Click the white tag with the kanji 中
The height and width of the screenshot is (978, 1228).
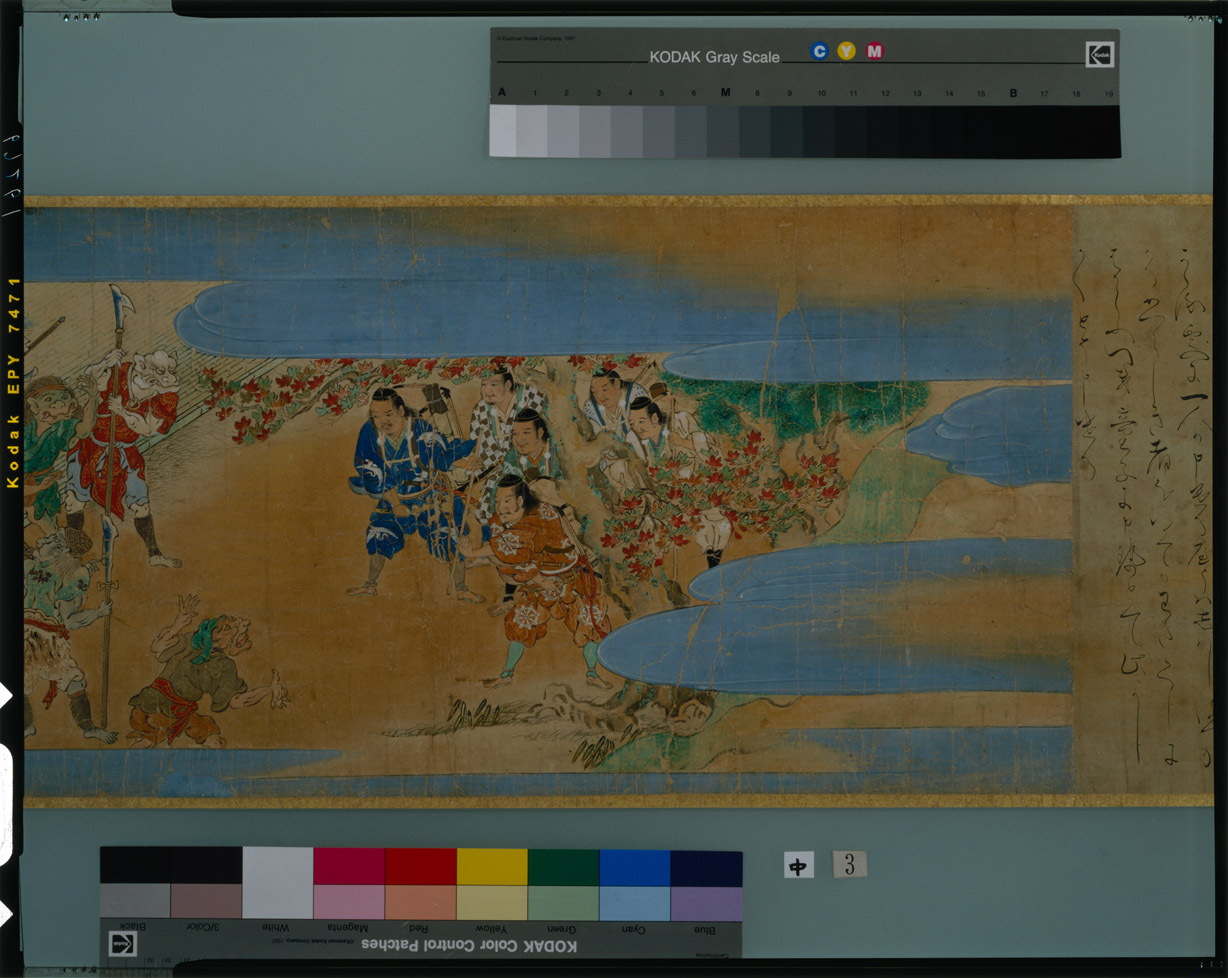tap(798, 866)
